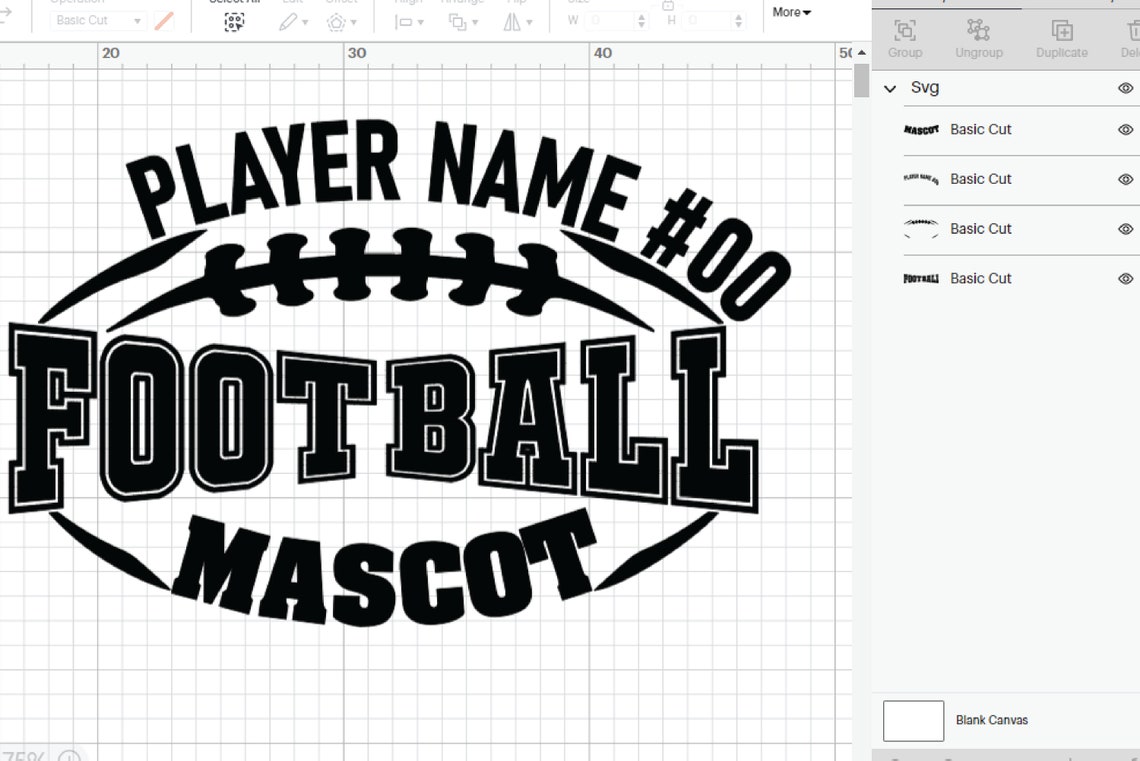Viewport: 1140px width, 761px height.
Task: Open the Offset tool
Action: (x=341, y=23)
